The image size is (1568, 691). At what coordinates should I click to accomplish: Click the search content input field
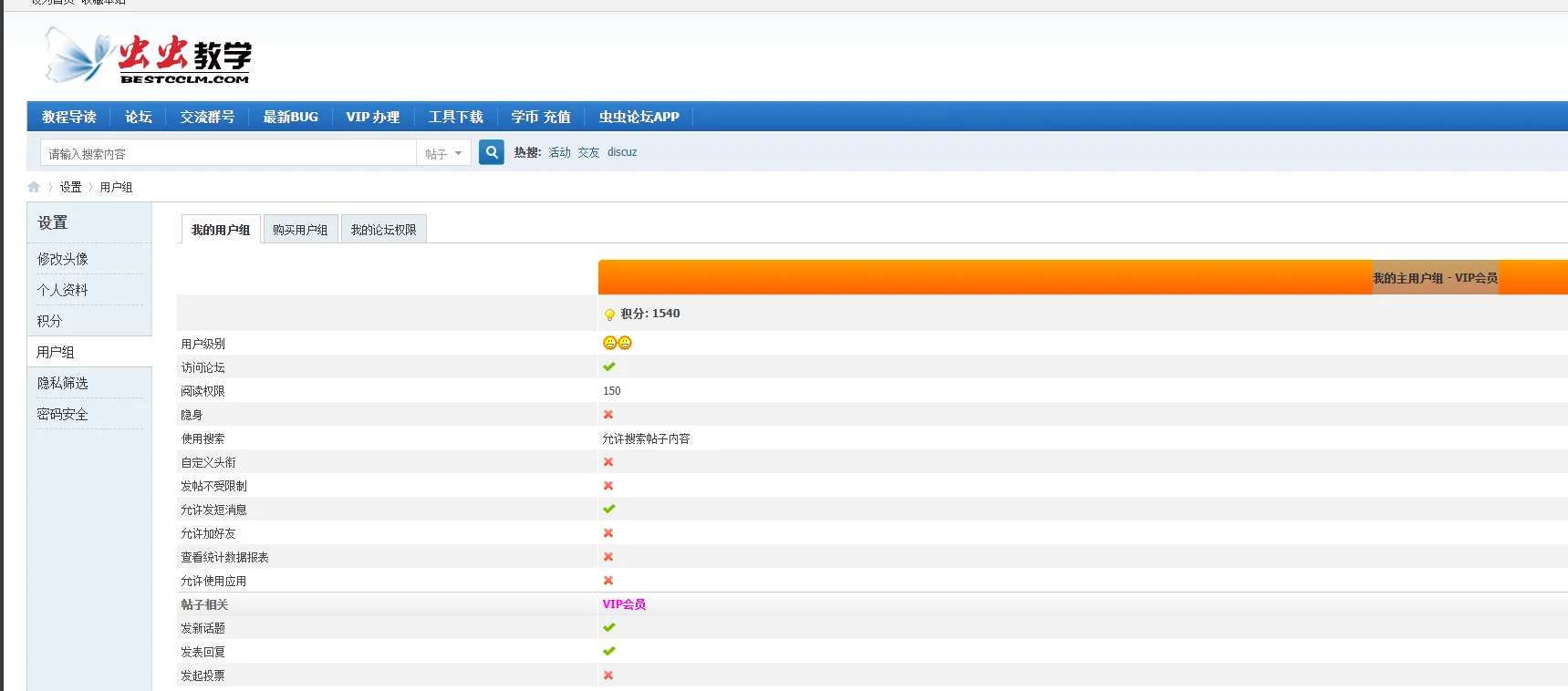228,153
